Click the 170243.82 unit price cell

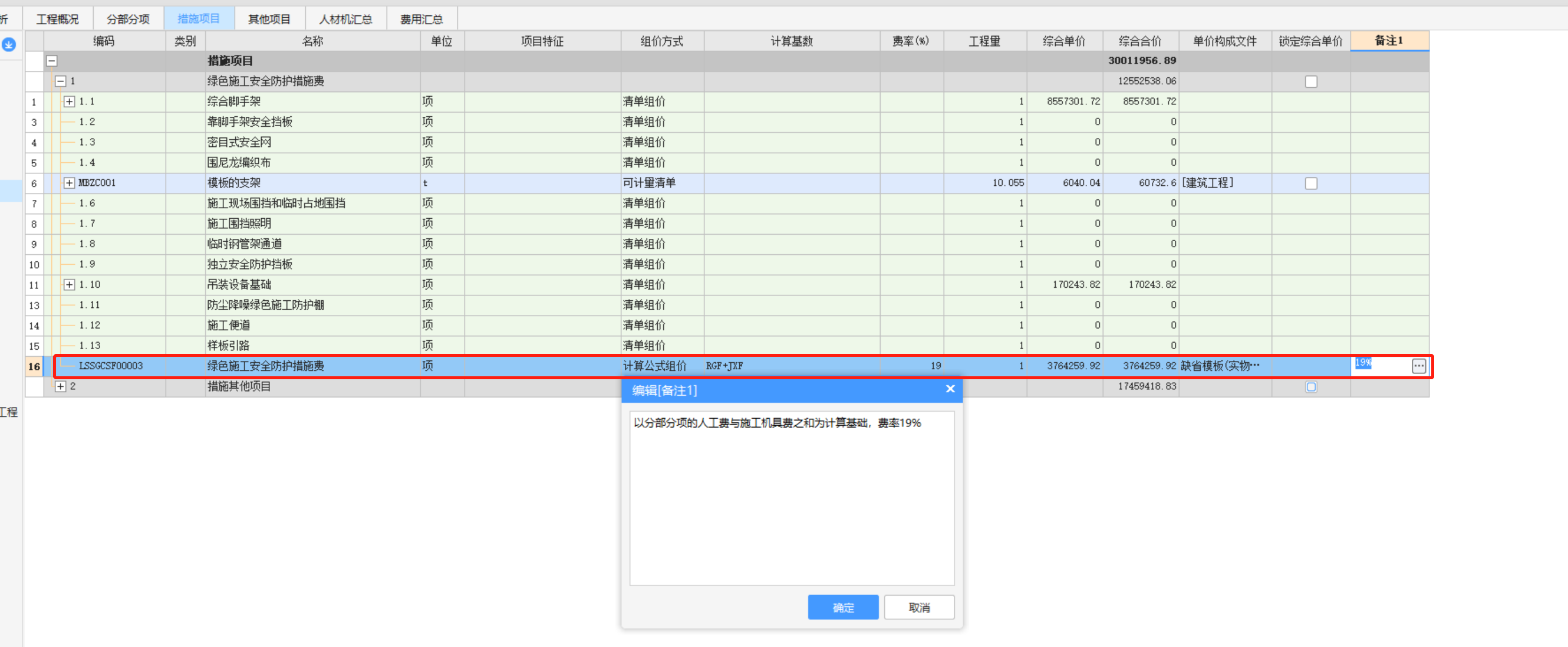click(x=1065, y=285)
